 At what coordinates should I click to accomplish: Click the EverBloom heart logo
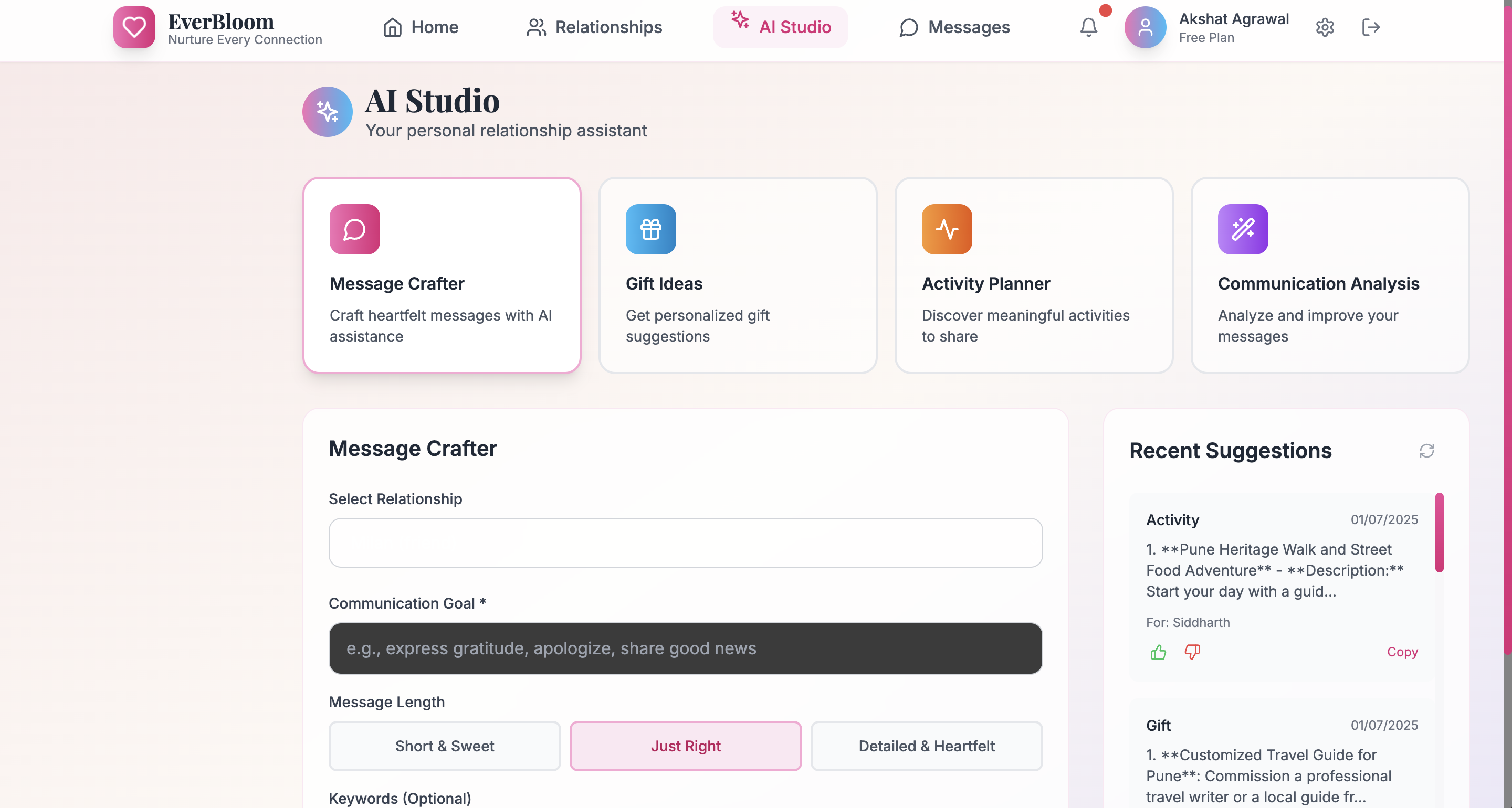click(134, 26)
